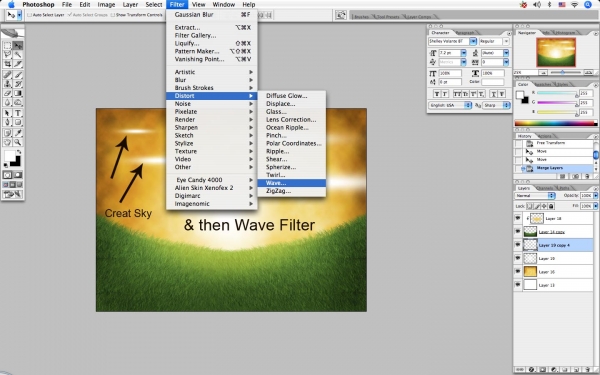
Task: Hide Layer 14 copy using its eye icon
Action: 518,232
